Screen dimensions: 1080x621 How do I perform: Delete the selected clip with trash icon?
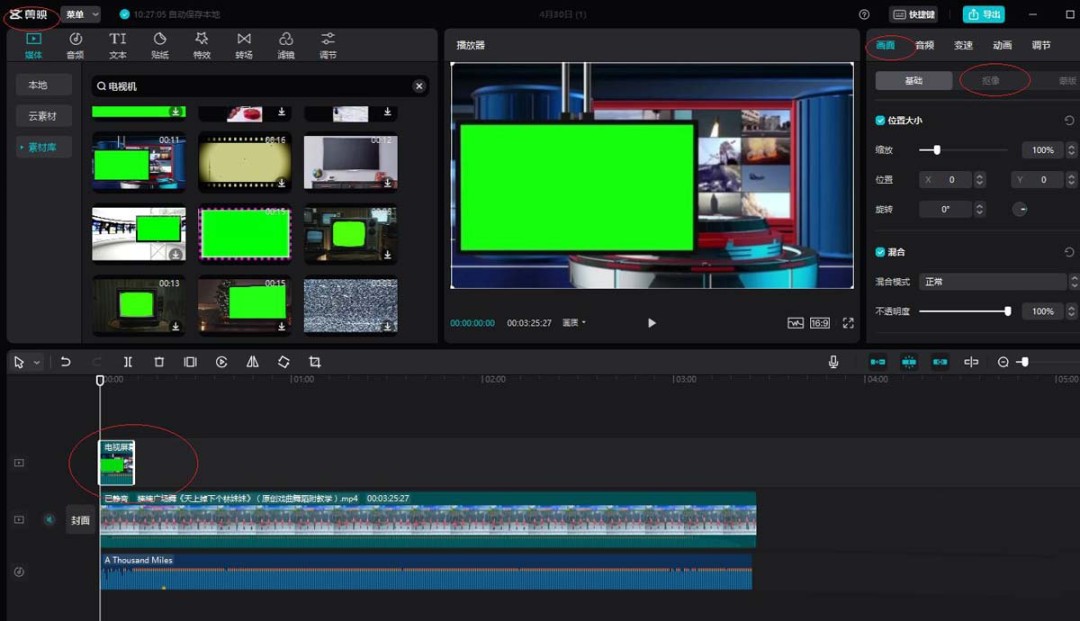pos(159,362)
